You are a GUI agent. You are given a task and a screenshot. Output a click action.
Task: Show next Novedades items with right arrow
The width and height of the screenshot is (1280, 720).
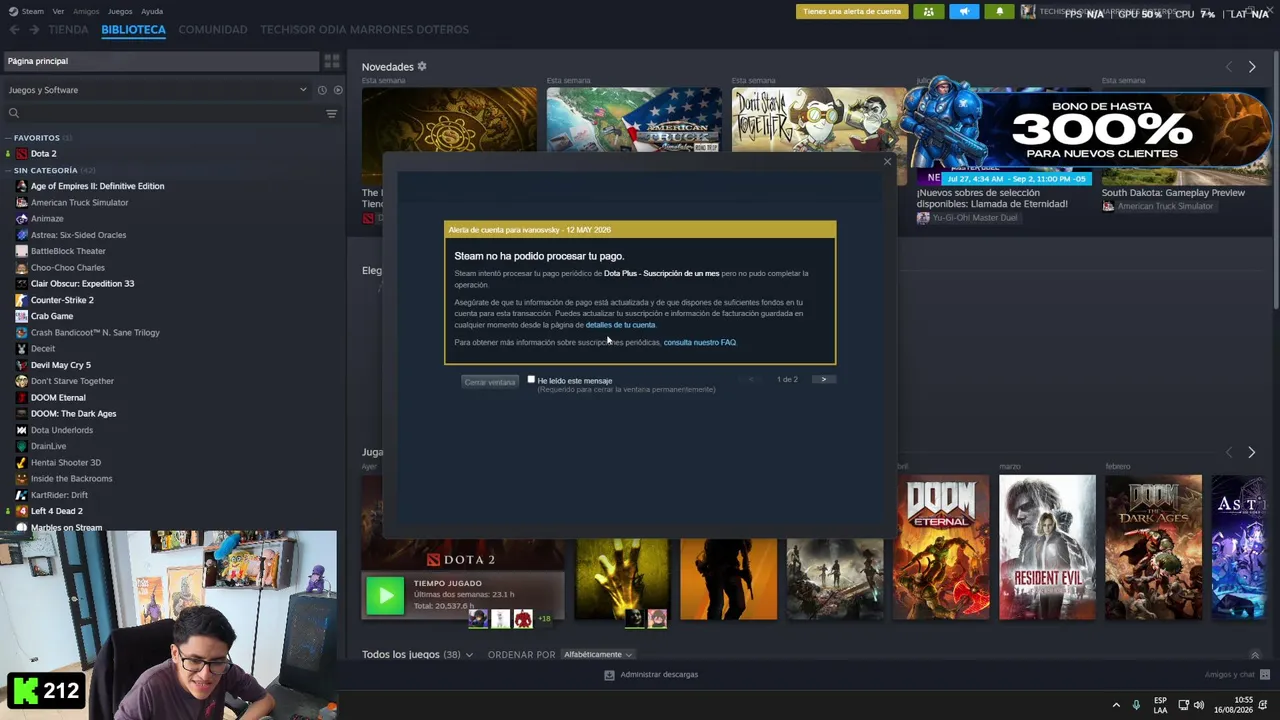coord(1252,67)
